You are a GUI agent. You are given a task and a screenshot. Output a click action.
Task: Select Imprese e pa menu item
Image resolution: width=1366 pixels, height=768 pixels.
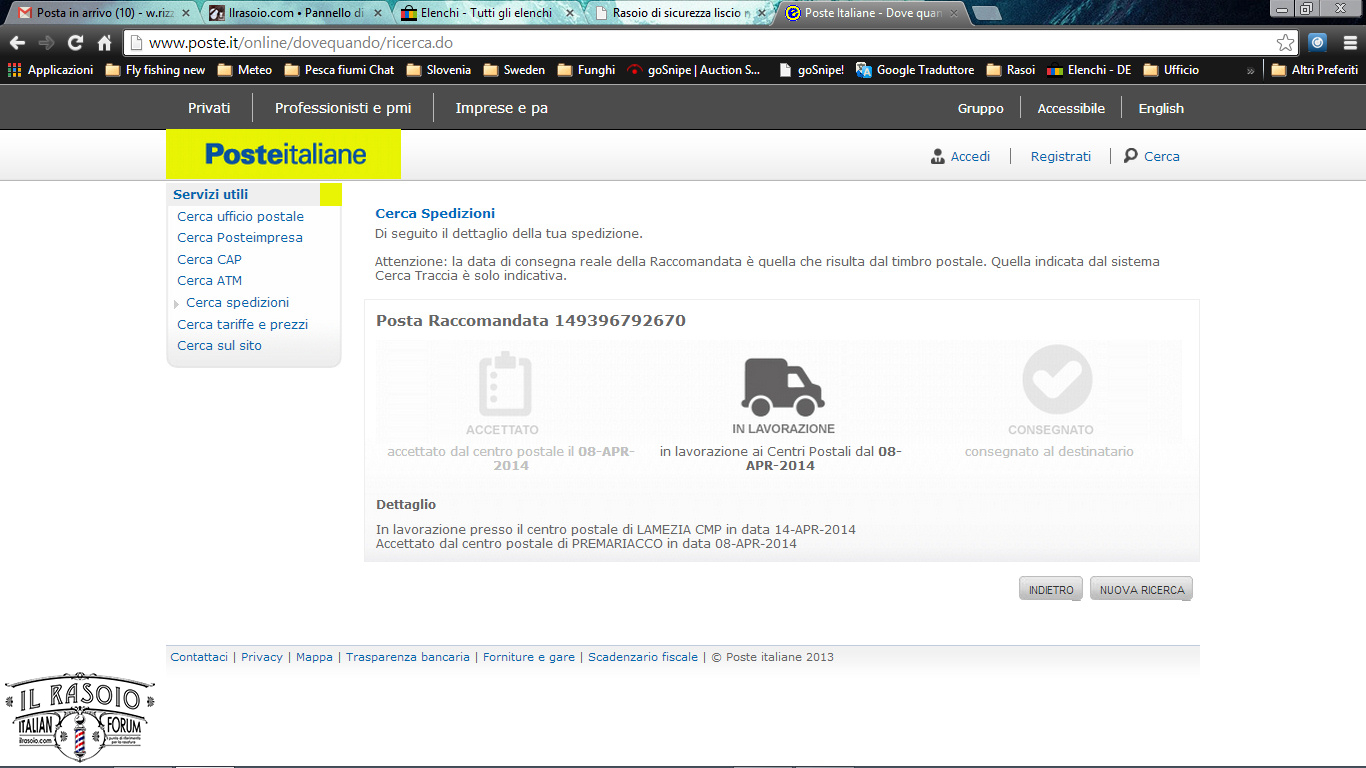click(501, 108)
